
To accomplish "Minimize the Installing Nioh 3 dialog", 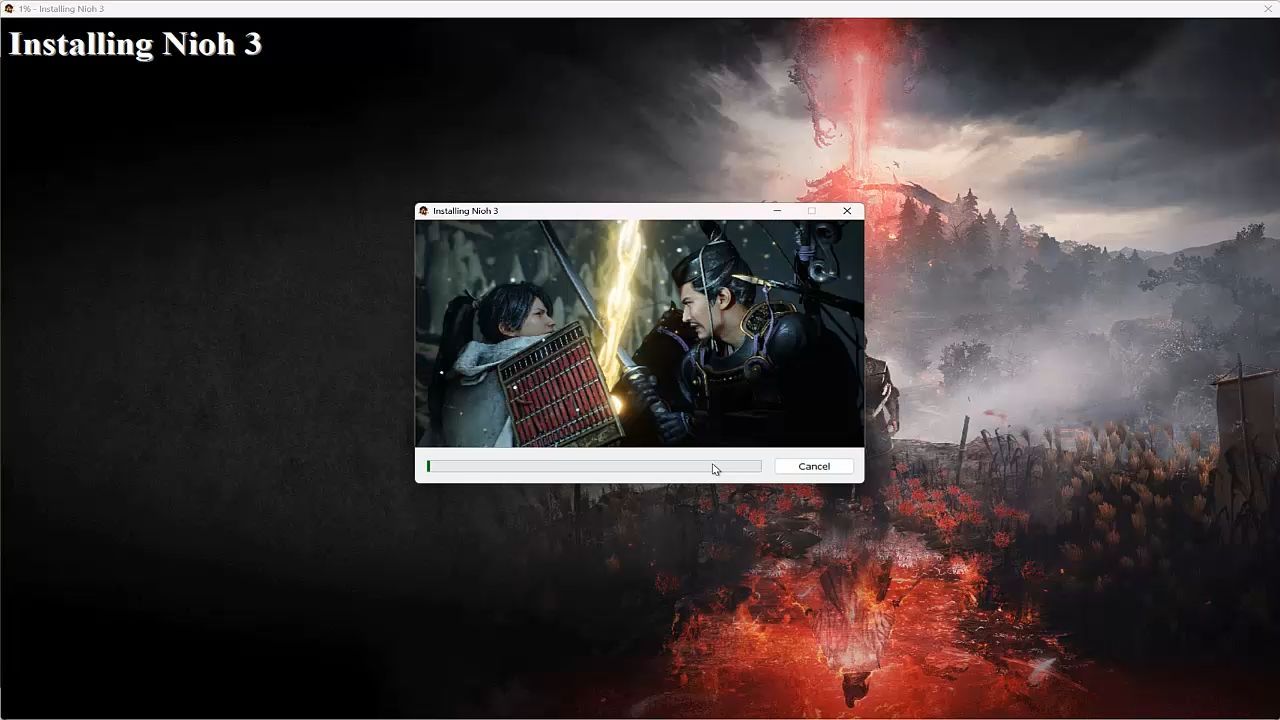I will [777, 211].
